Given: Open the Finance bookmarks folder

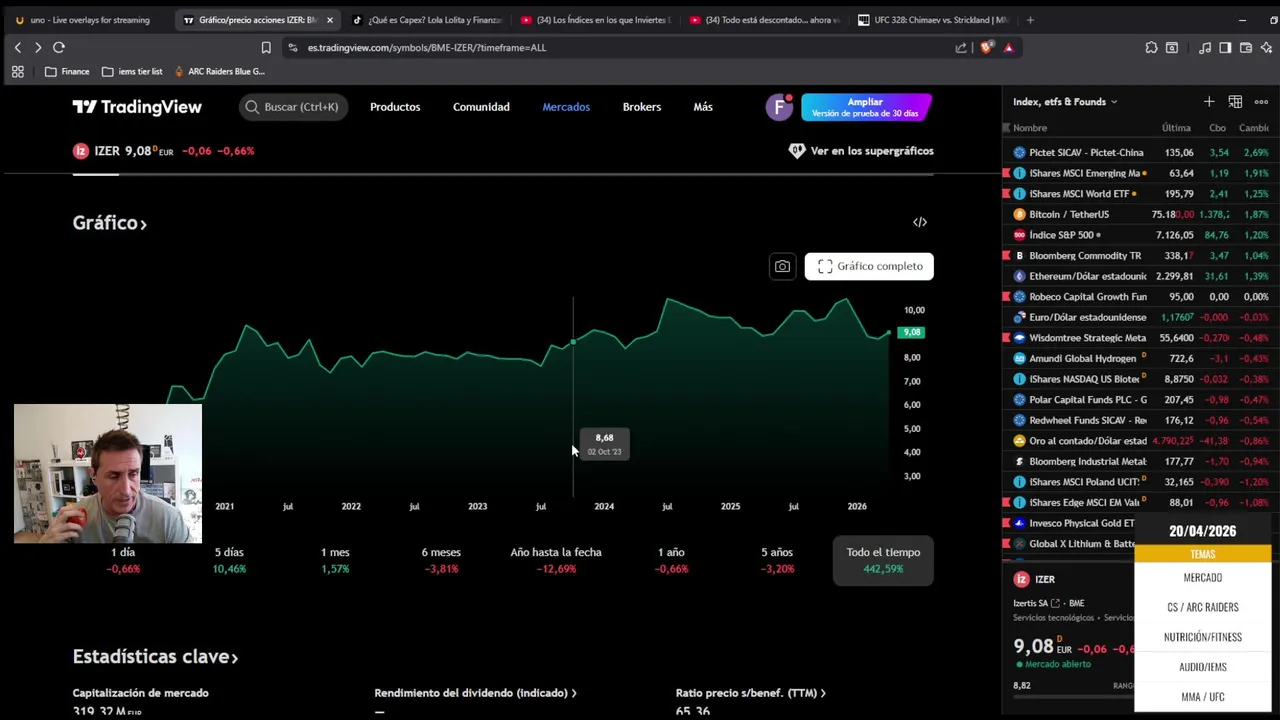Looking at the screenshot, I should click(67, 71).
